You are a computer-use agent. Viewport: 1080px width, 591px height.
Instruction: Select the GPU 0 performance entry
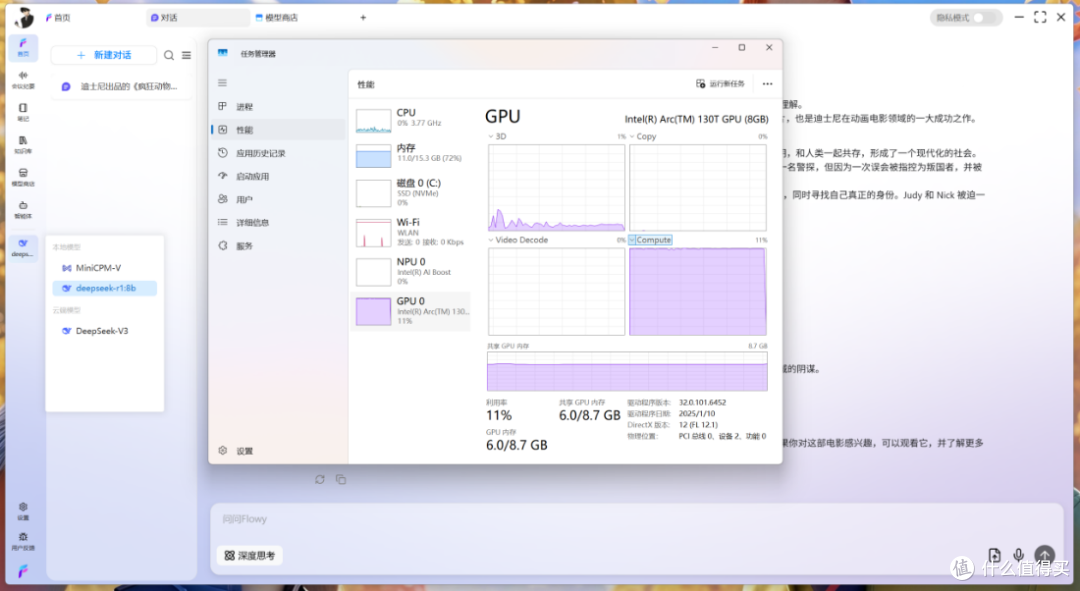tap(412, 311)
